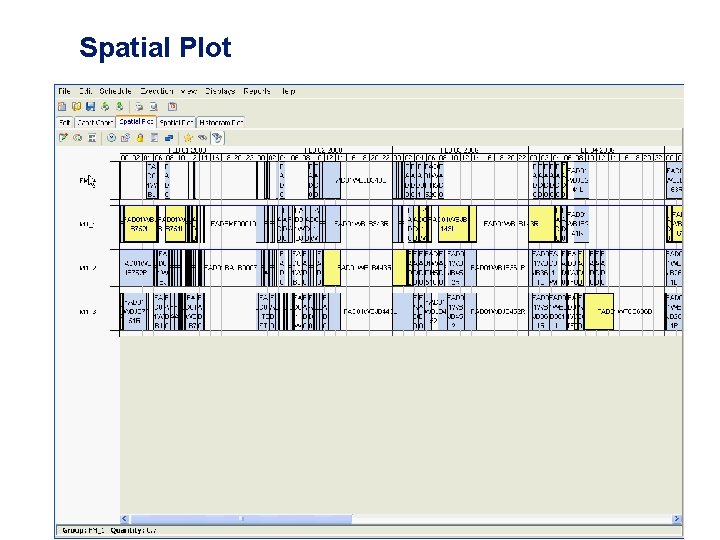Click the MT_1 row label
Screen dimensions: 720x540
[87, 224]
